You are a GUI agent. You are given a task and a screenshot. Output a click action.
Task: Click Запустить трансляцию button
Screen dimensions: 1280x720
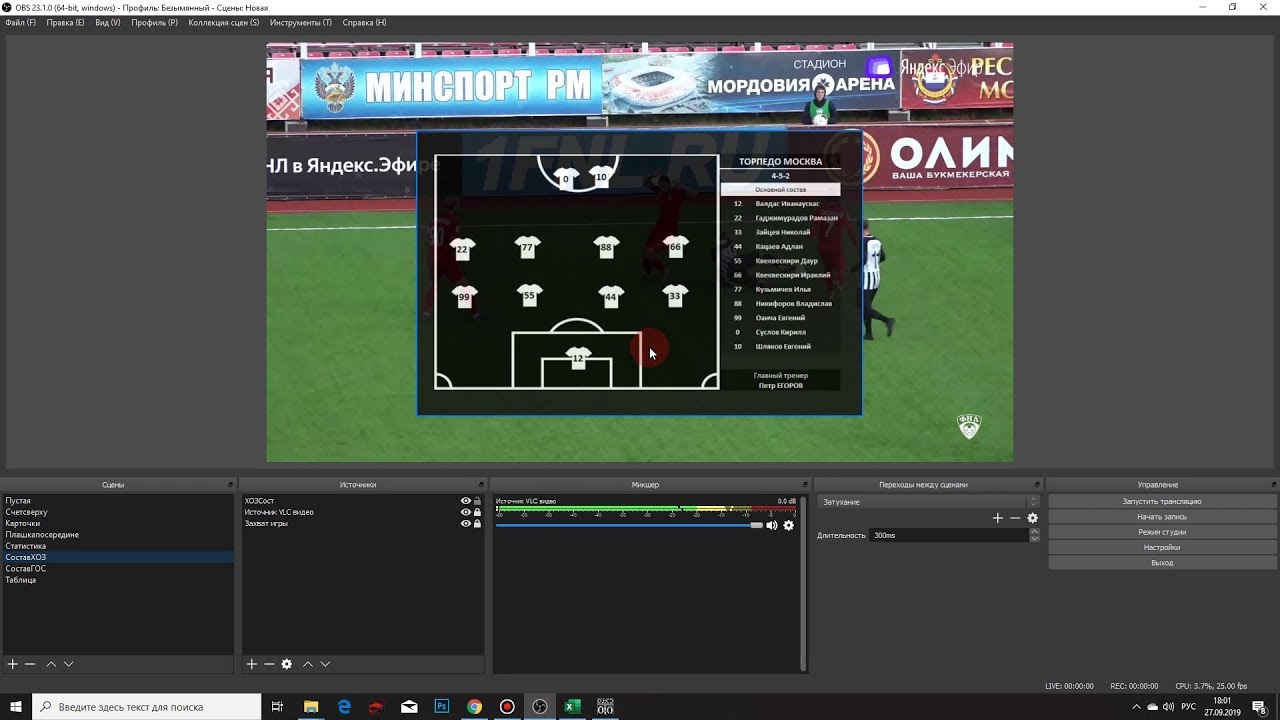click(1162, 501)
